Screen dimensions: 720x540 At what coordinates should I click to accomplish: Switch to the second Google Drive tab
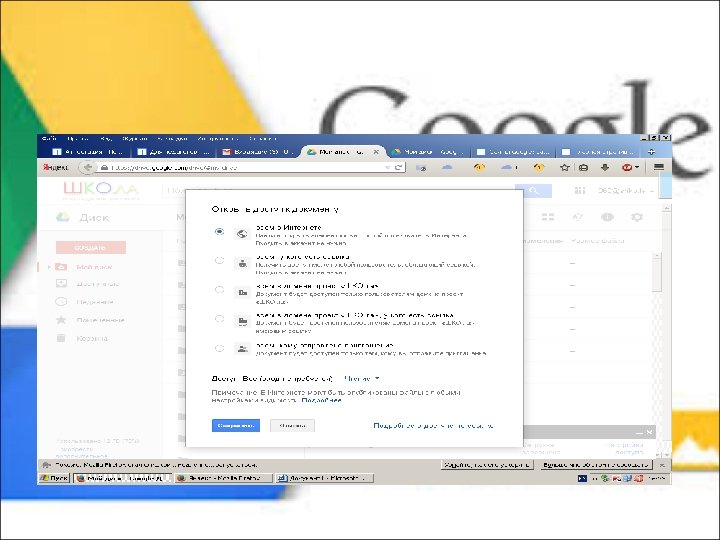(428, 152)
